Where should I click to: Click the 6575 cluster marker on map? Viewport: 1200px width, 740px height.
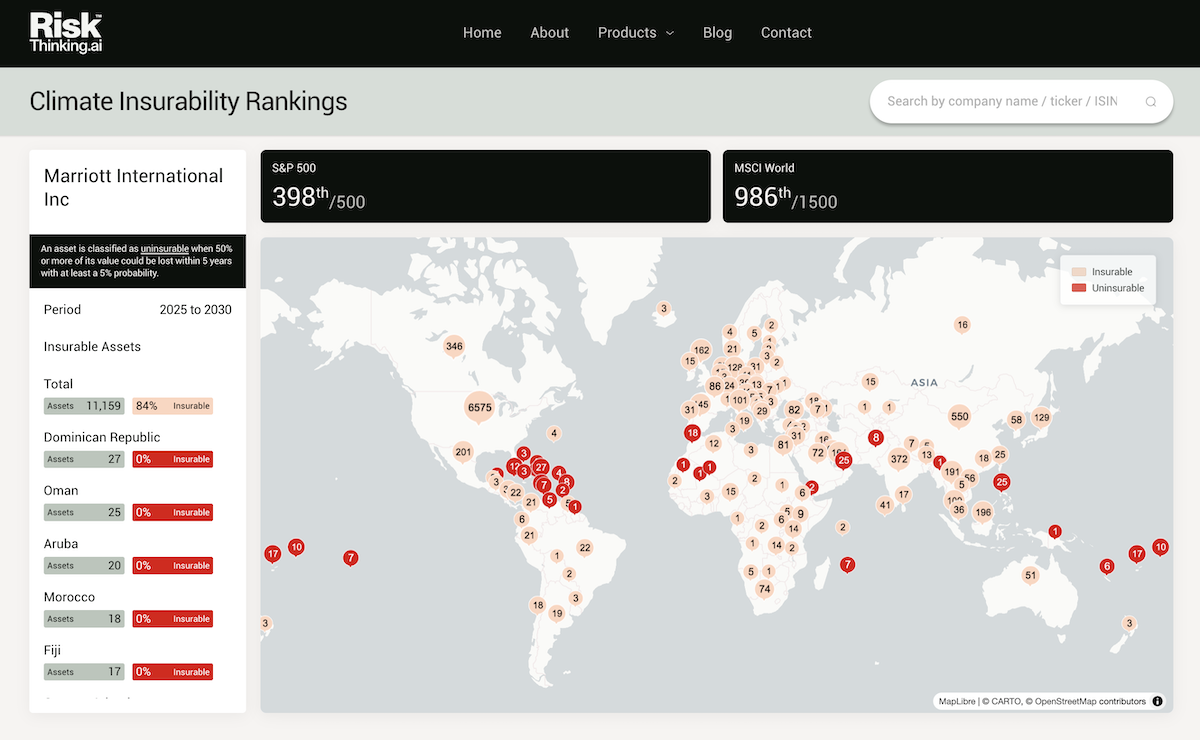pos(479,407)
